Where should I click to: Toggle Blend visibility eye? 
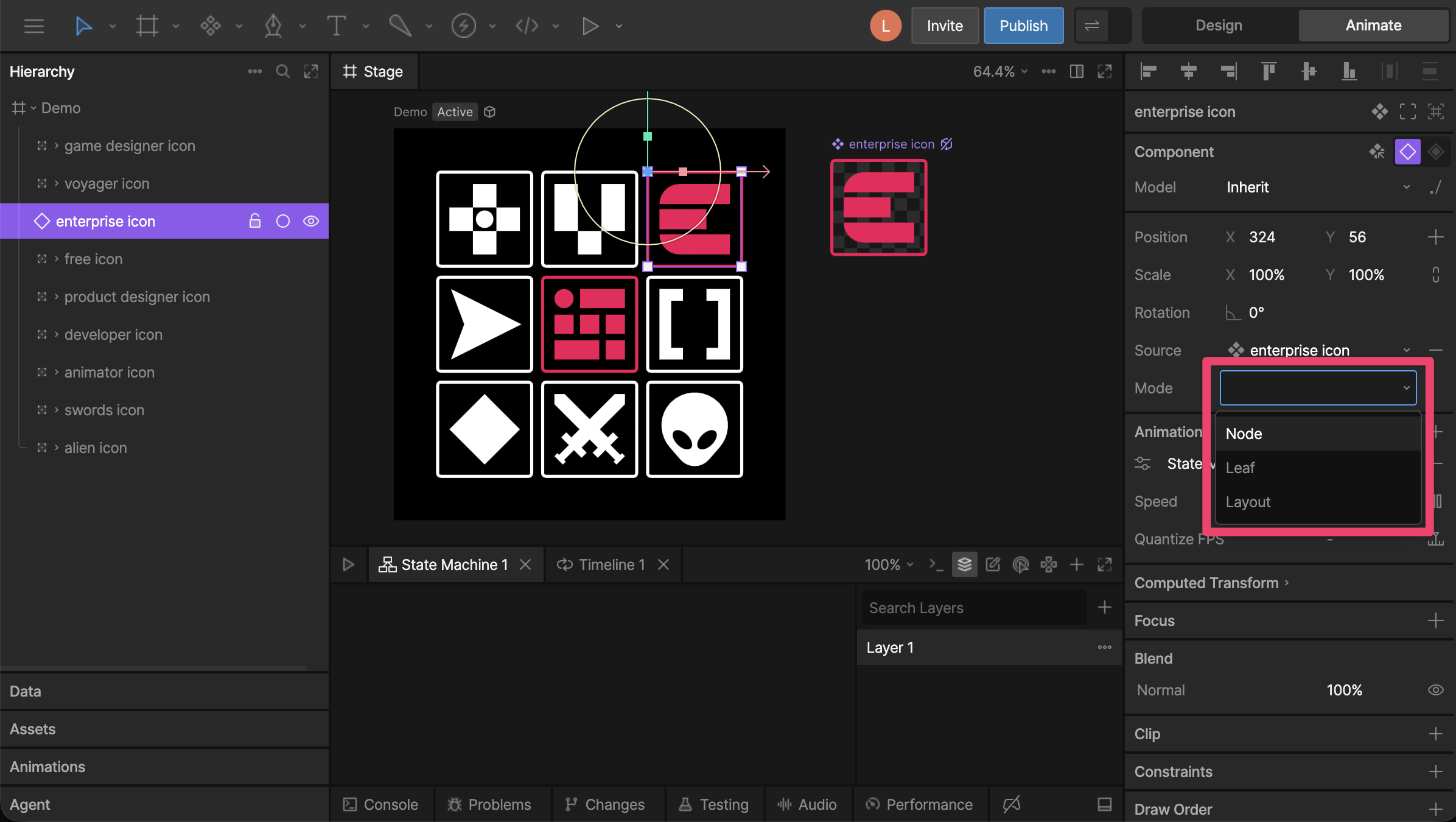point(1435,690)
